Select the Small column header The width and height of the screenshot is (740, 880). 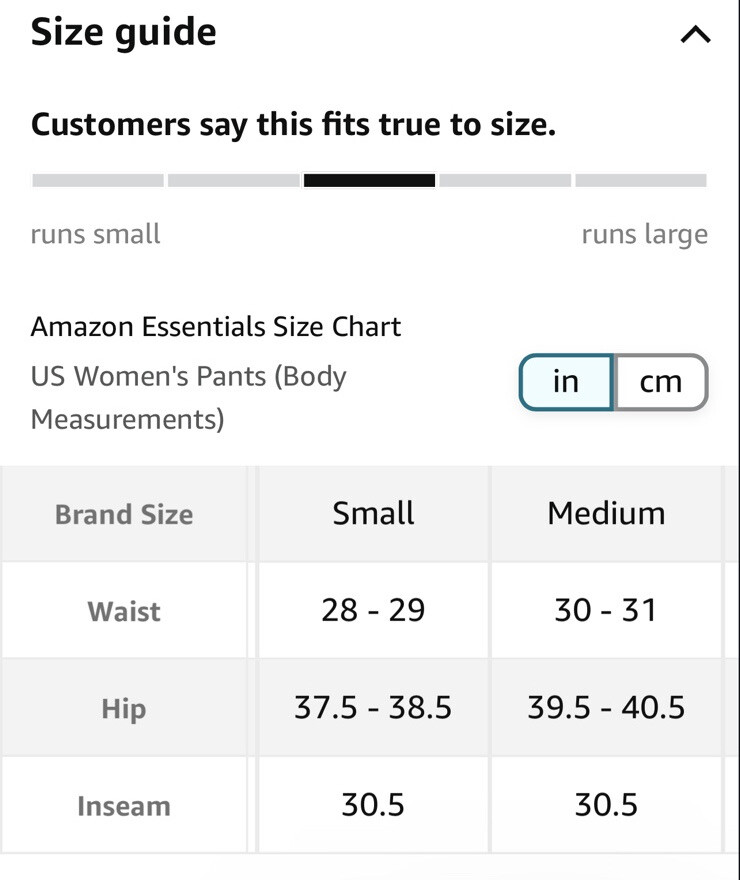(373, 514)
